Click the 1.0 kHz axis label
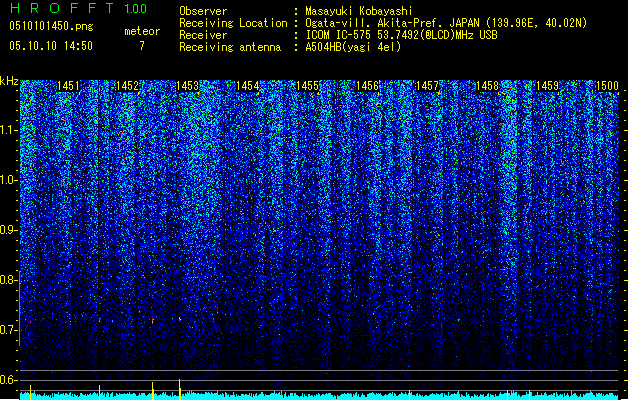Viewport: 629px width, 400px height. [9, 180]
